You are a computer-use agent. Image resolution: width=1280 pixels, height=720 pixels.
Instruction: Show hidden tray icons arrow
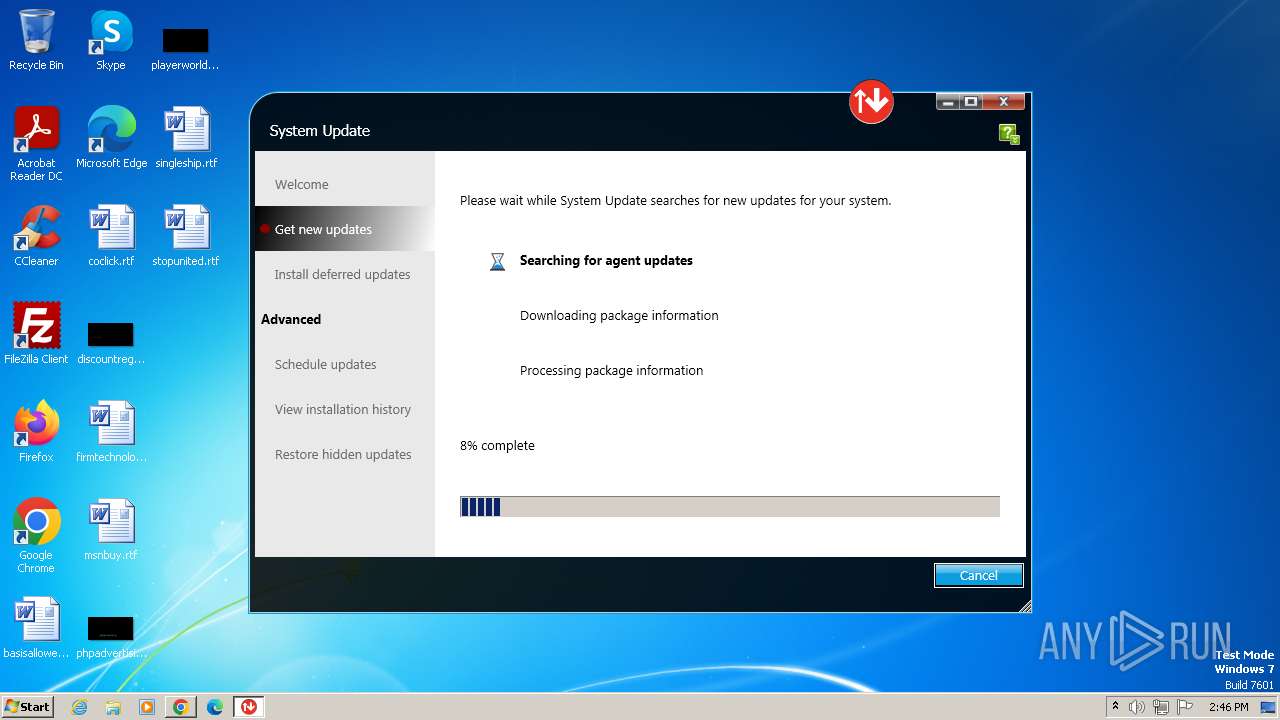[x=1115, y=707]
